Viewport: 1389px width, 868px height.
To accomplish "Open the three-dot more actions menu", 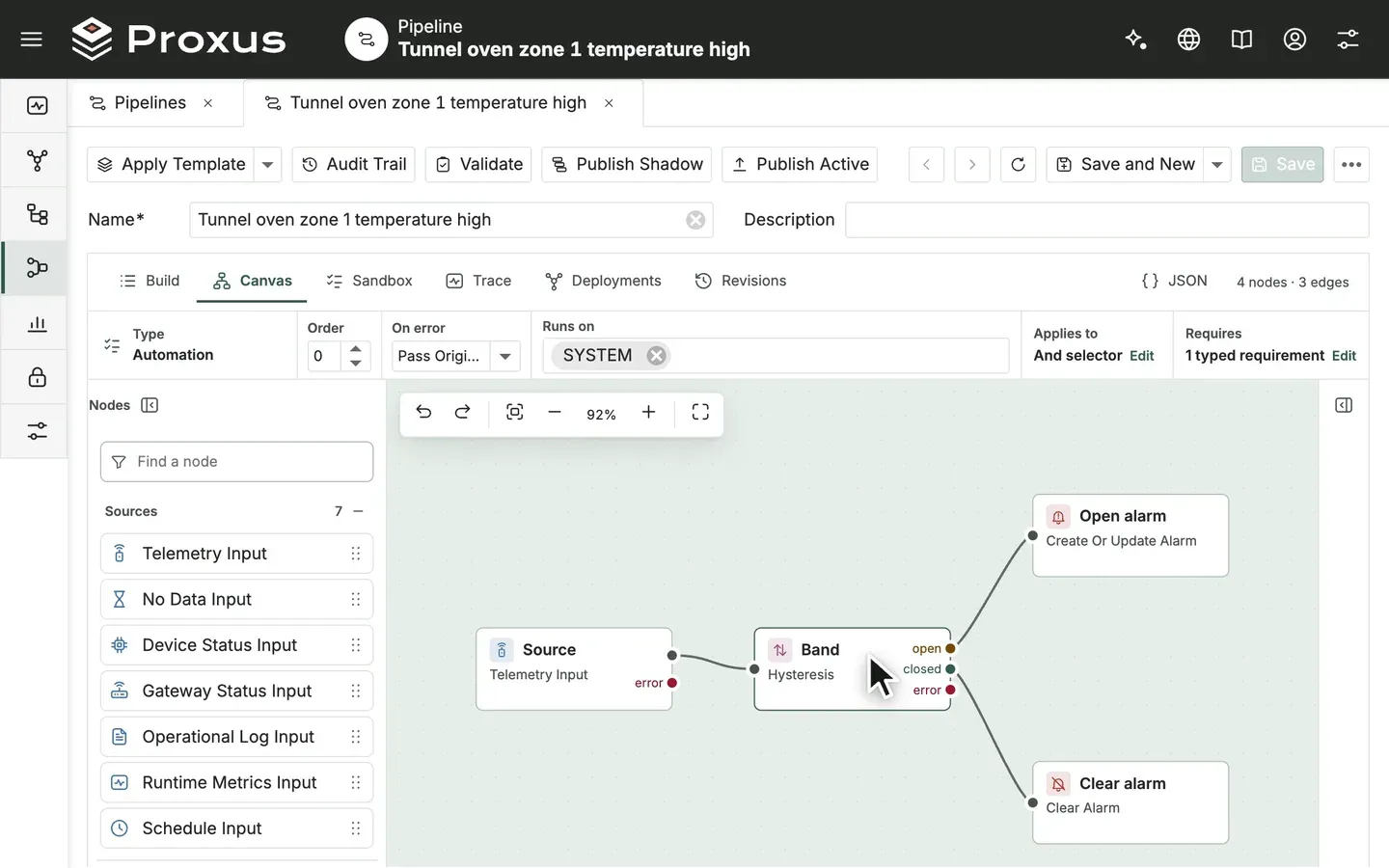I will (1351, 165).
